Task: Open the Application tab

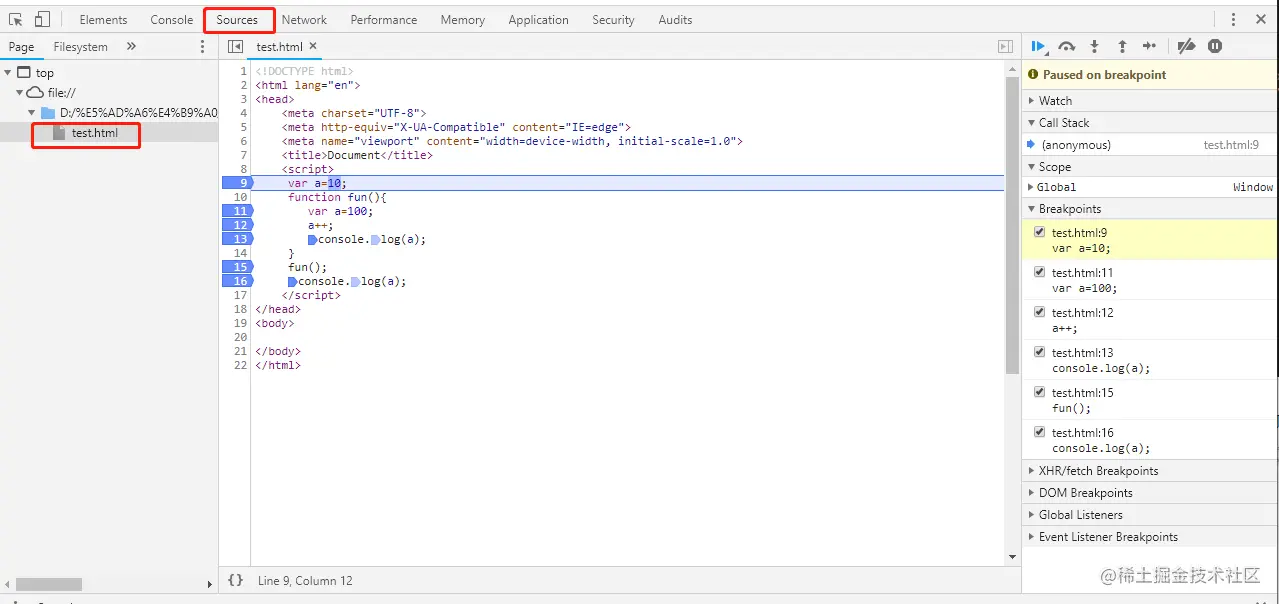Action: pos(538,20)
